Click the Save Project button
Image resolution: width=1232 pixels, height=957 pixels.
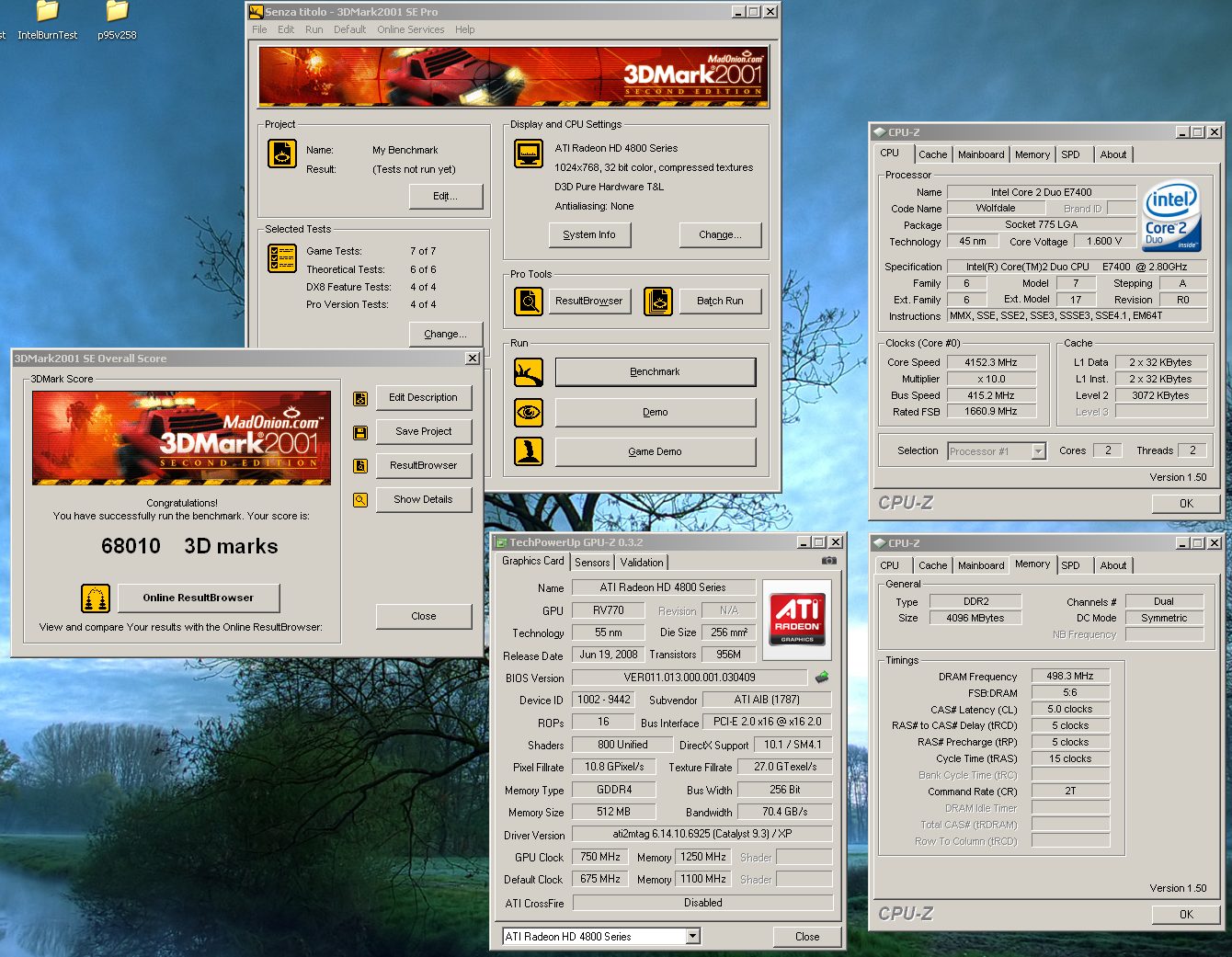click(x=423, y=431)
